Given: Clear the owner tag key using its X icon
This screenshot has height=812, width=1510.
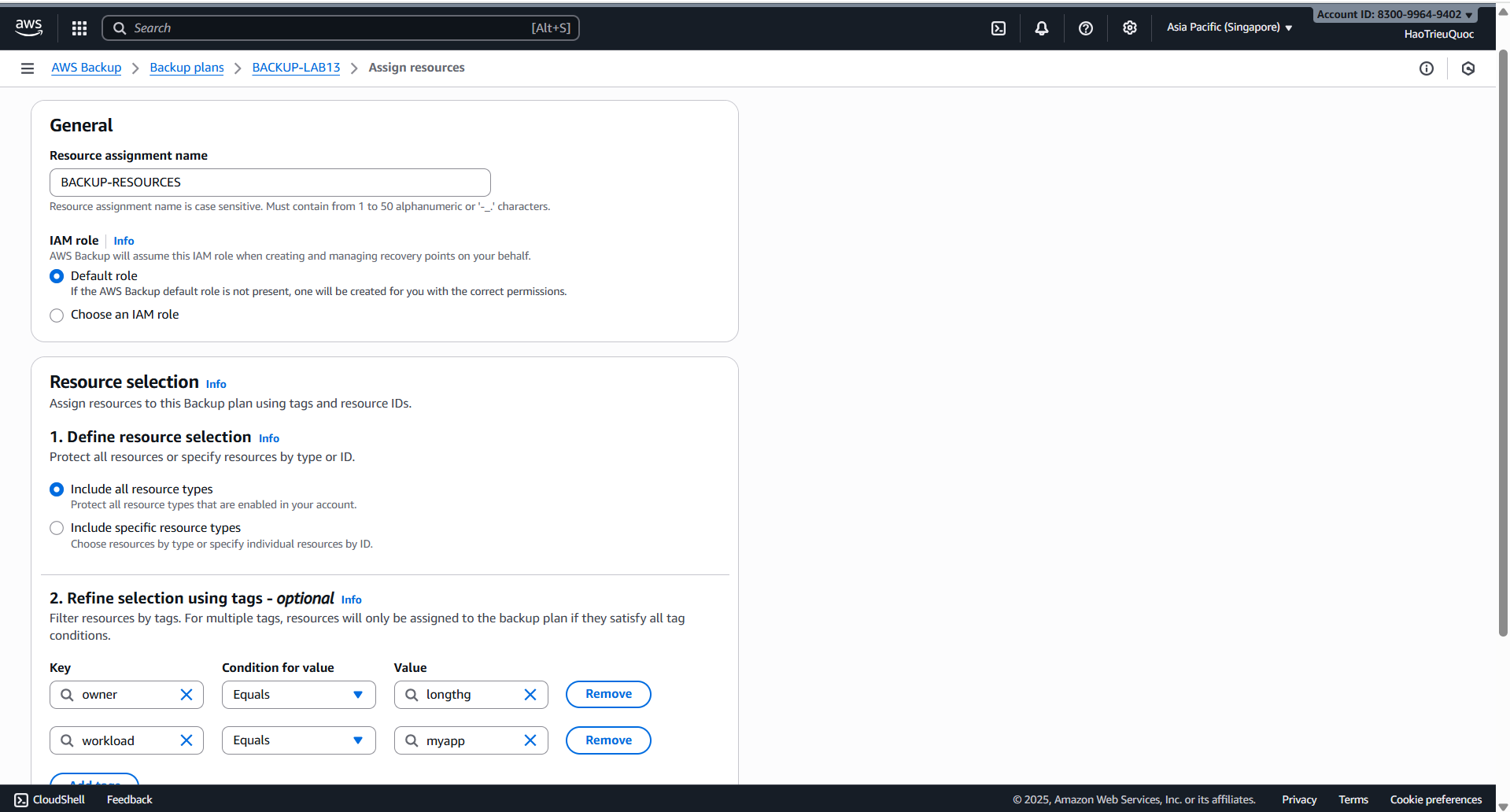Looking at the screenshot, I should coord(186,694).
